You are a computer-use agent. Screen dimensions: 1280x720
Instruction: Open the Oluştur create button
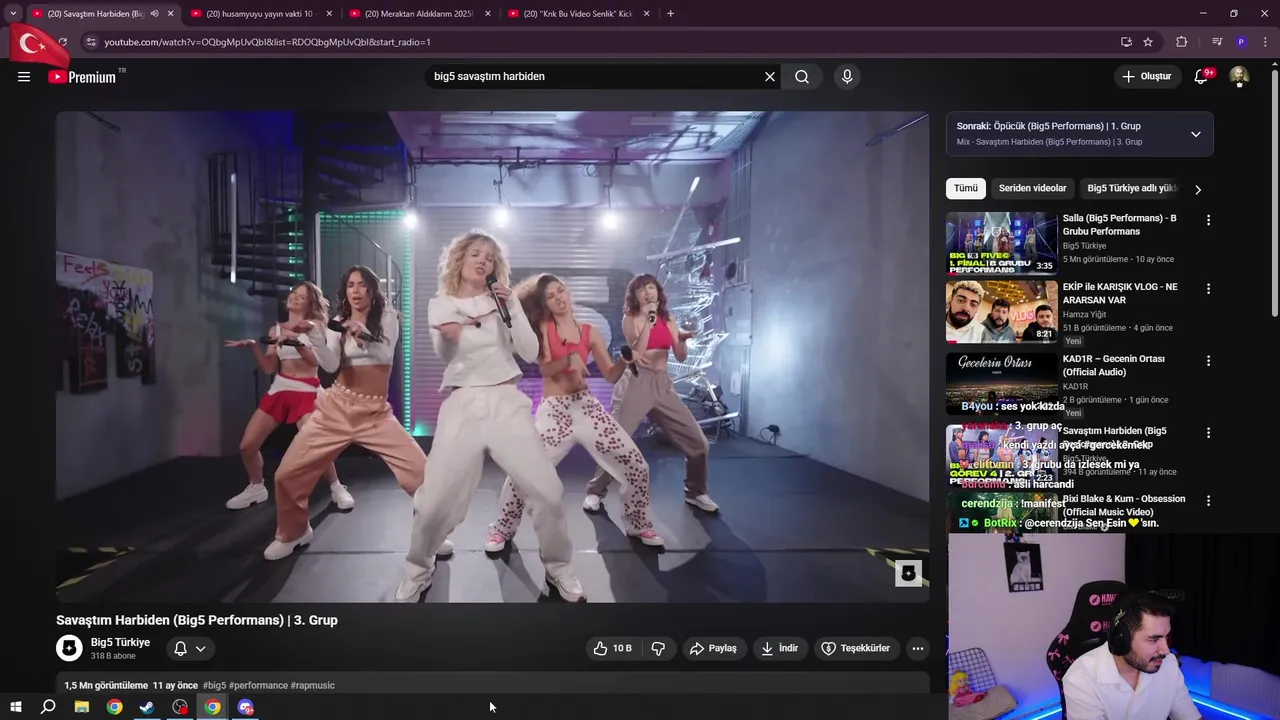(1146, 77)
